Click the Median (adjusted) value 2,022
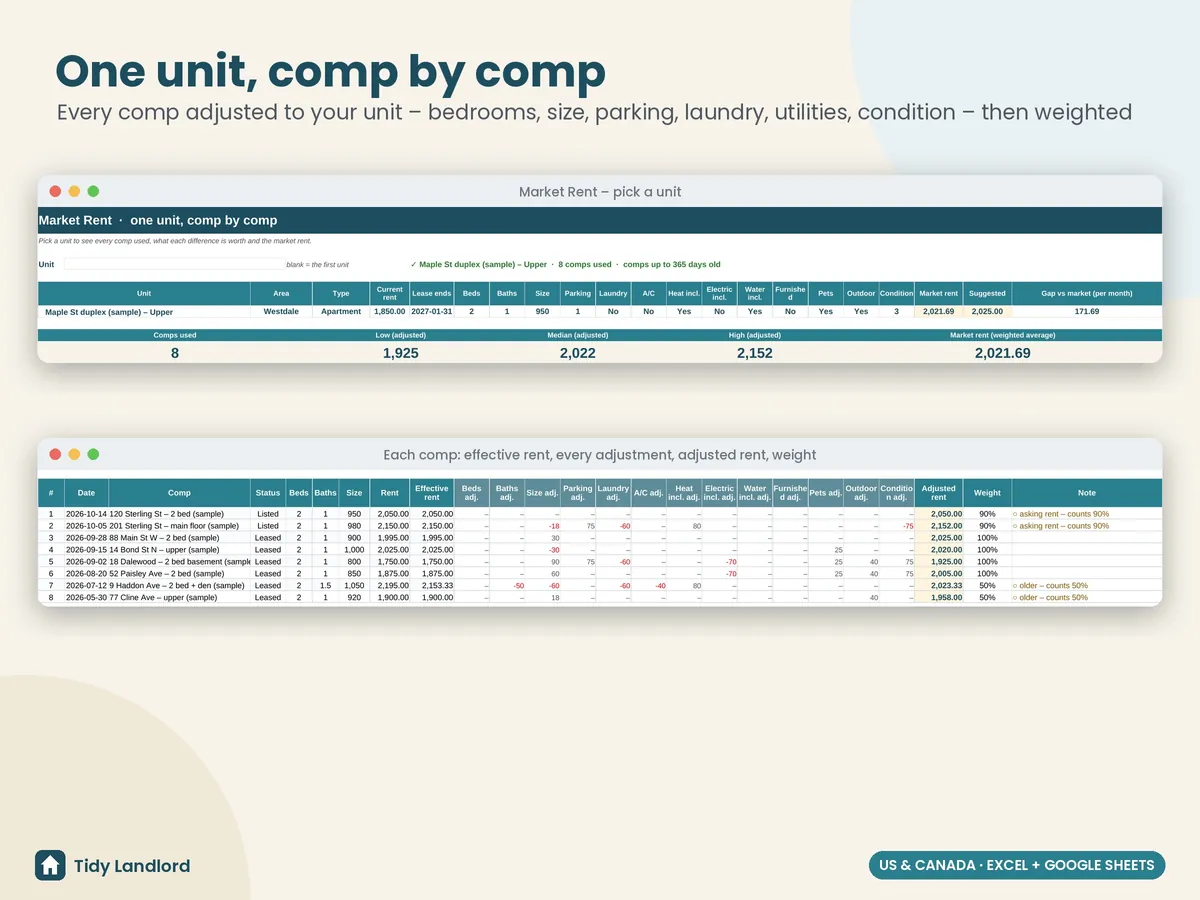1200x900 pixels. pos(577,353)
